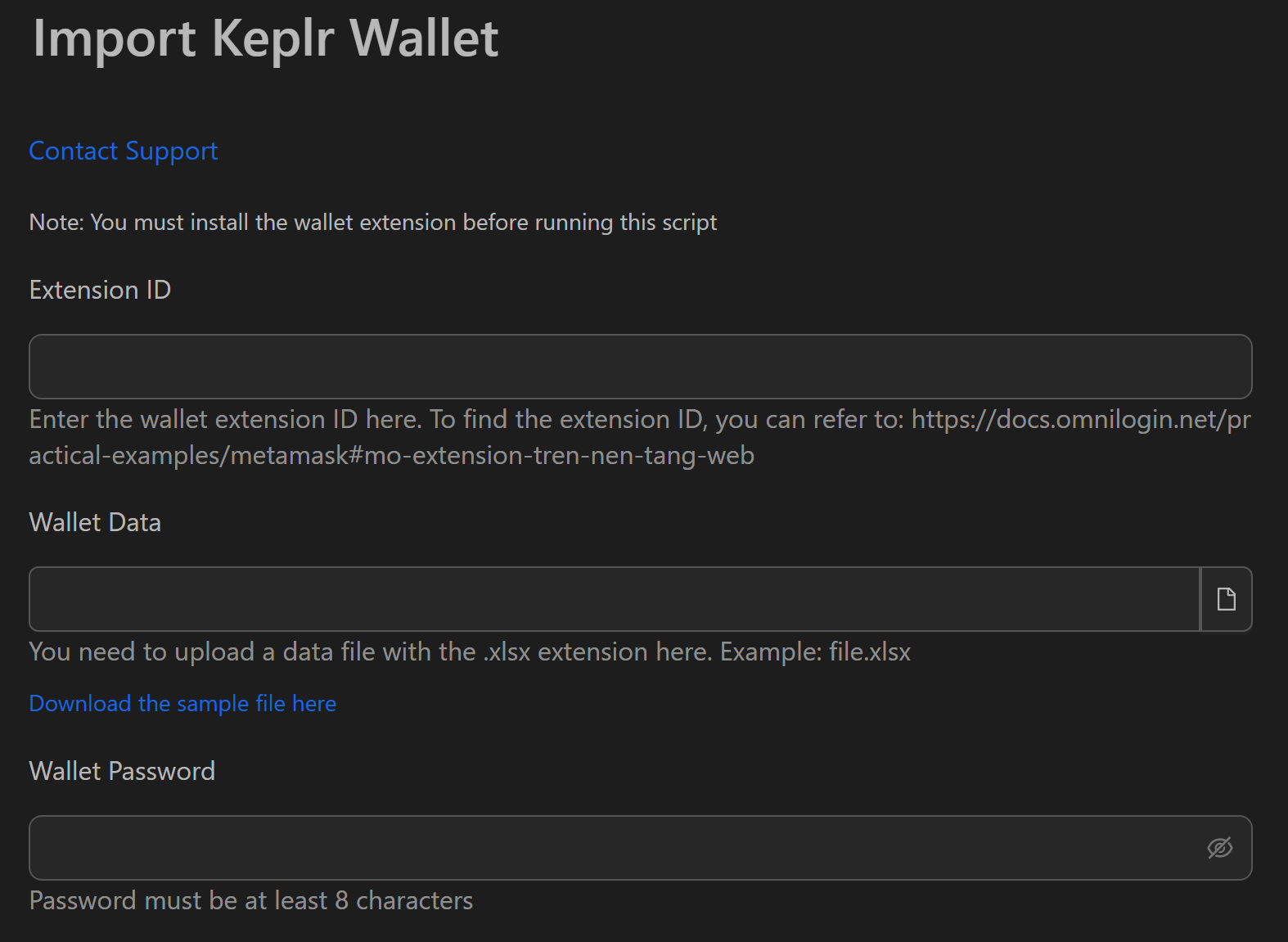
Task: Click the 'Password must be at least 8 characters' hint
Action: (250, 901)
